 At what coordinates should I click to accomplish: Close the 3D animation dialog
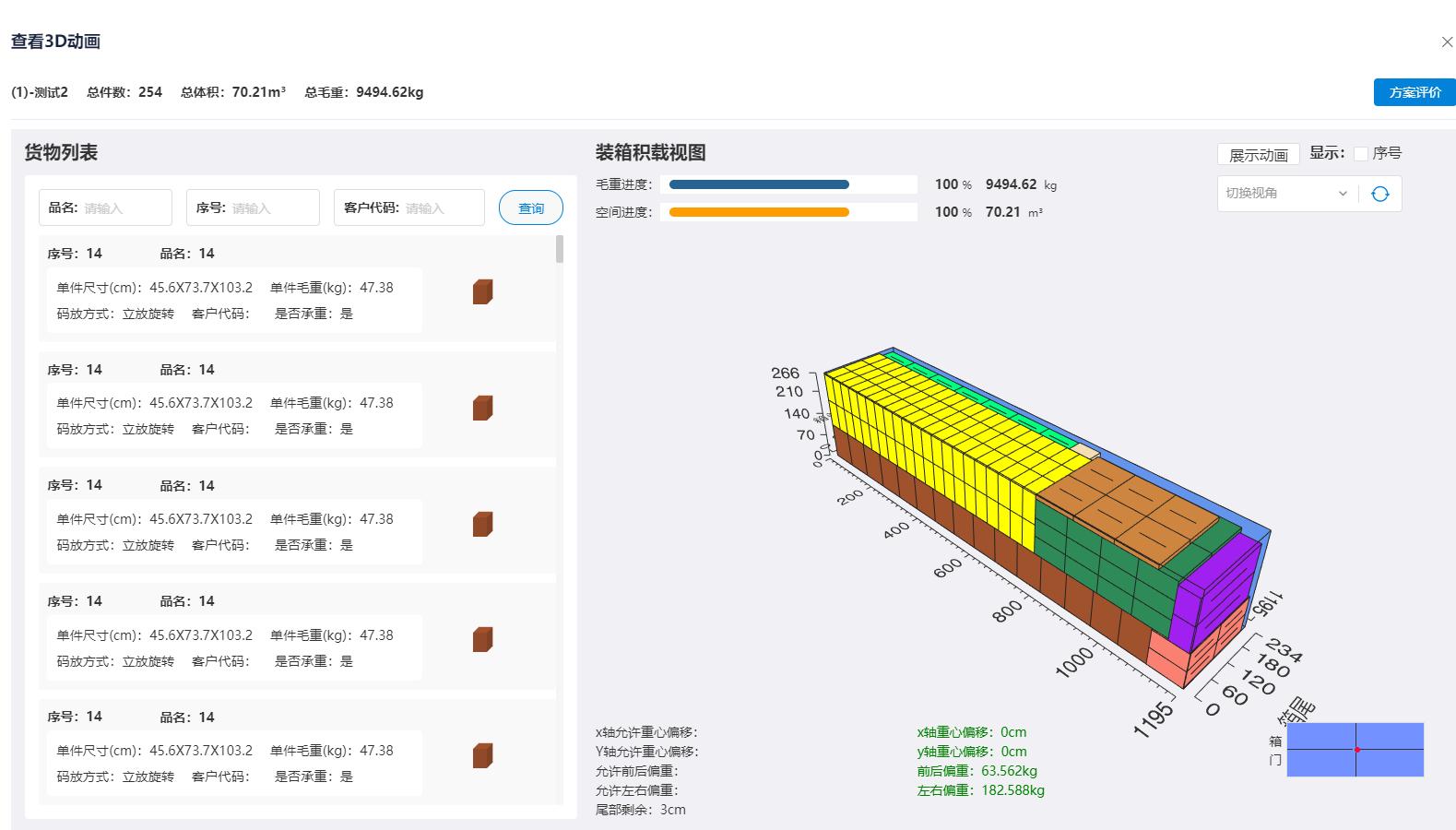(x=1447, y=41)
